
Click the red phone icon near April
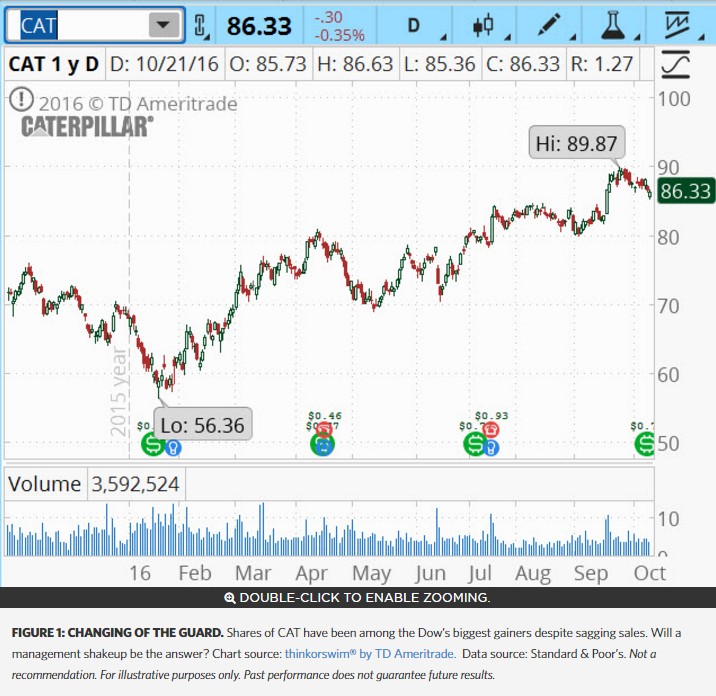pyautogui.click(x=324, y=430)
